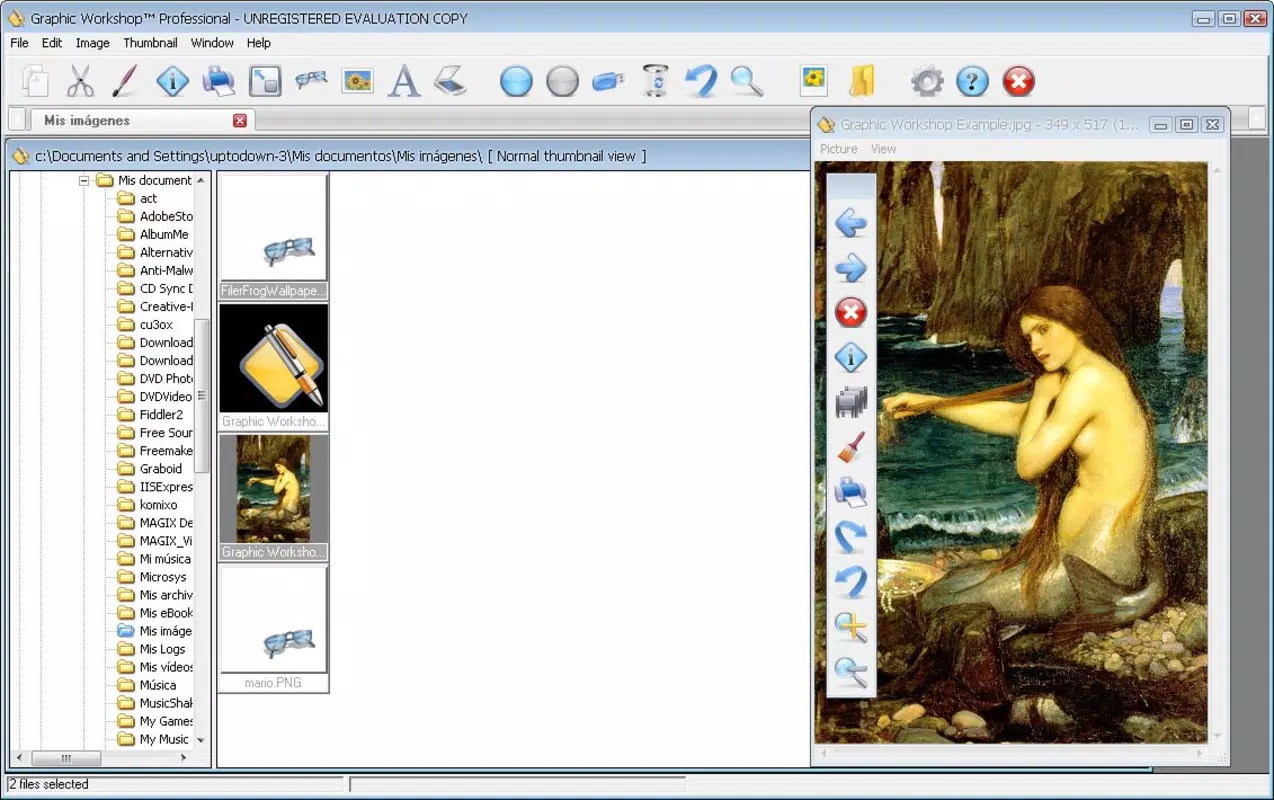Click the paintbrush icon in viewer strip
The width and height of the screenshot is (1274, 800).
(851, 447)
